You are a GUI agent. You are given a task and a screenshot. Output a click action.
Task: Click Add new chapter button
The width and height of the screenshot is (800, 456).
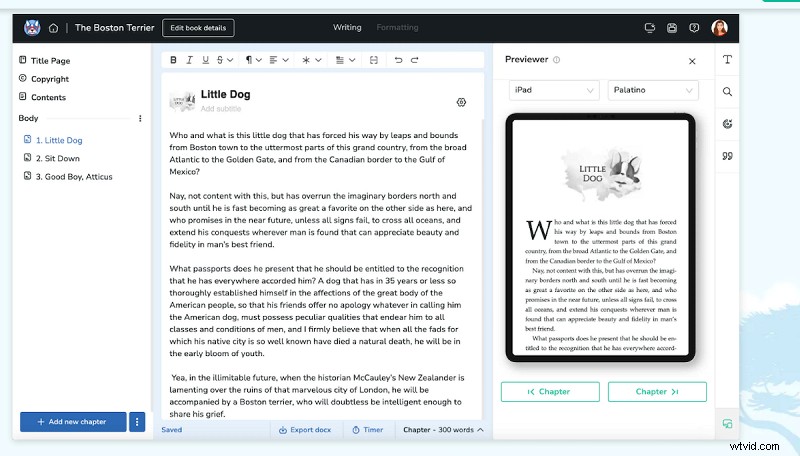pyautogui.click(x=73, y=422)
